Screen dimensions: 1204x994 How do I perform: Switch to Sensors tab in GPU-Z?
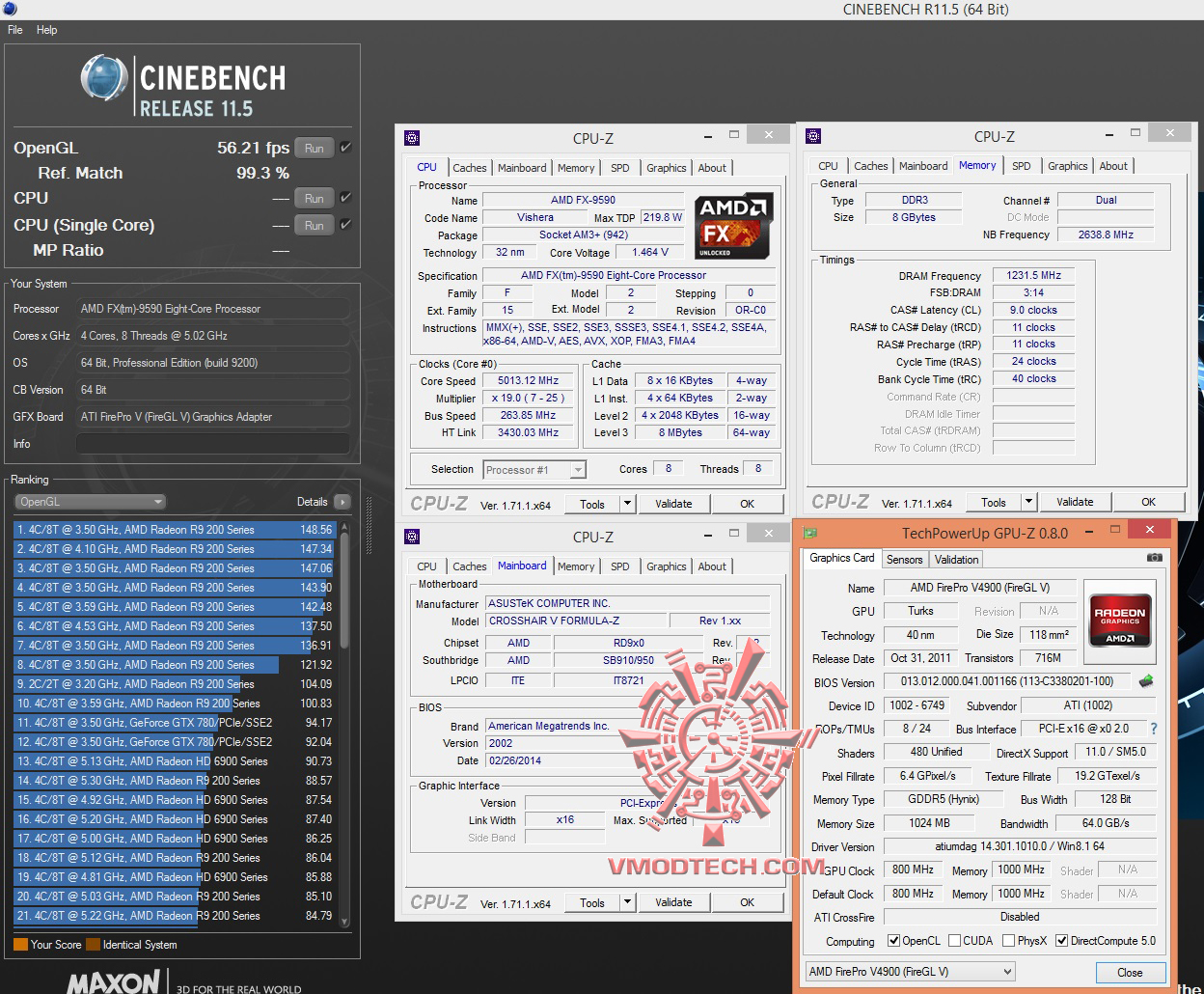click(x=904, y=560)
